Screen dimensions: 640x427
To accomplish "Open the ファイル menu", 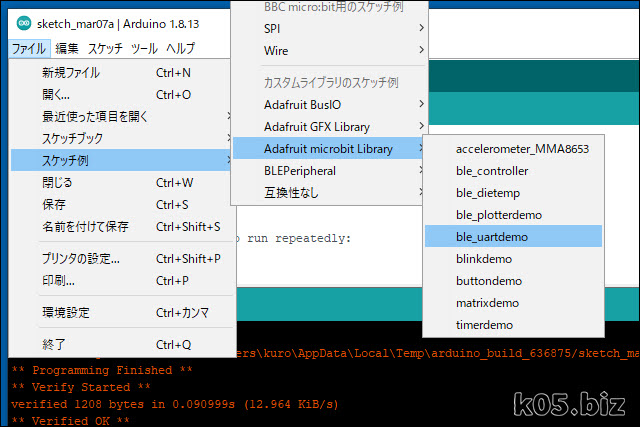I will click(29, 49).
